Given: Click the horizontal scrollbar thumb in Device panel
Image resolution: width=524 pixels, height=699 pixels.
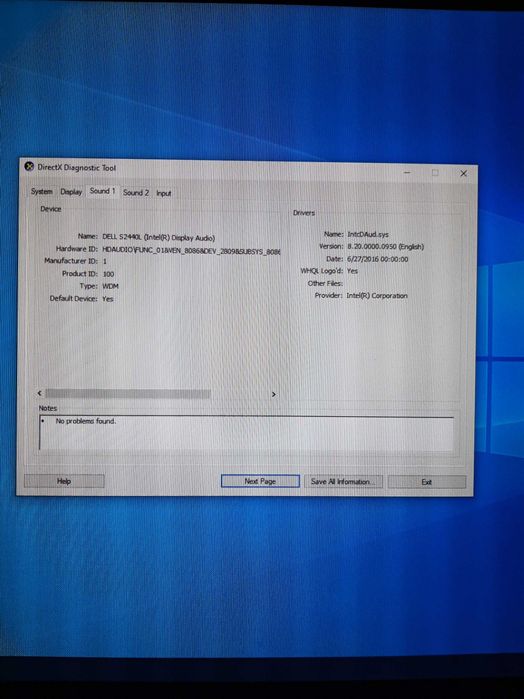Looking at the screenshot, I should coord(128,393).
